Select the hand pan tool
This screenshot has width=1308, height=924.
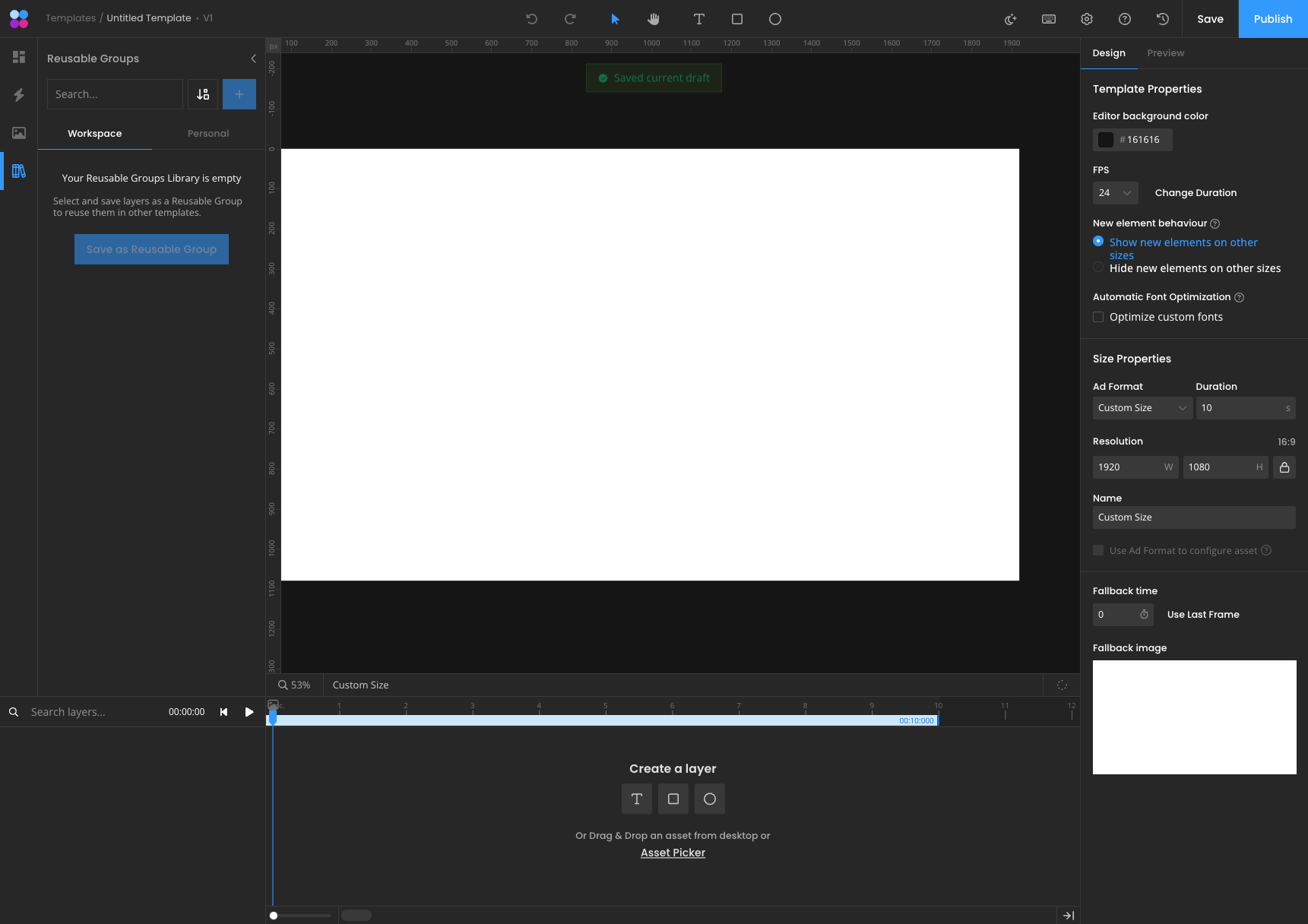[x=654, y=19]
